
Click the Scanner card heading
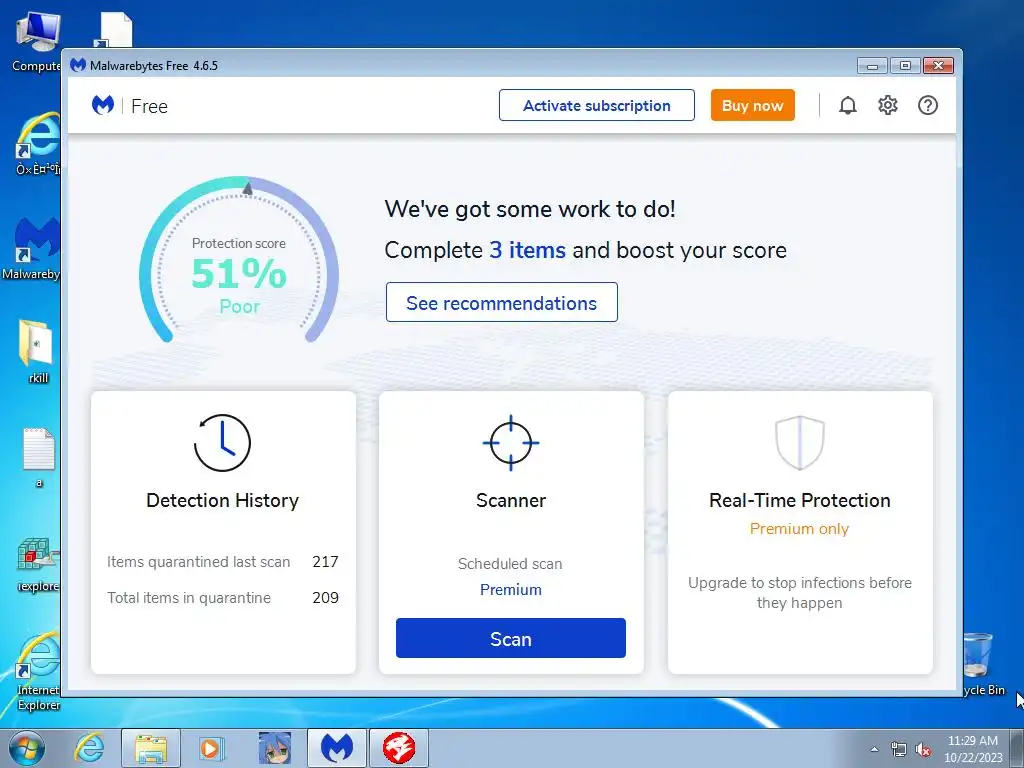511,500
